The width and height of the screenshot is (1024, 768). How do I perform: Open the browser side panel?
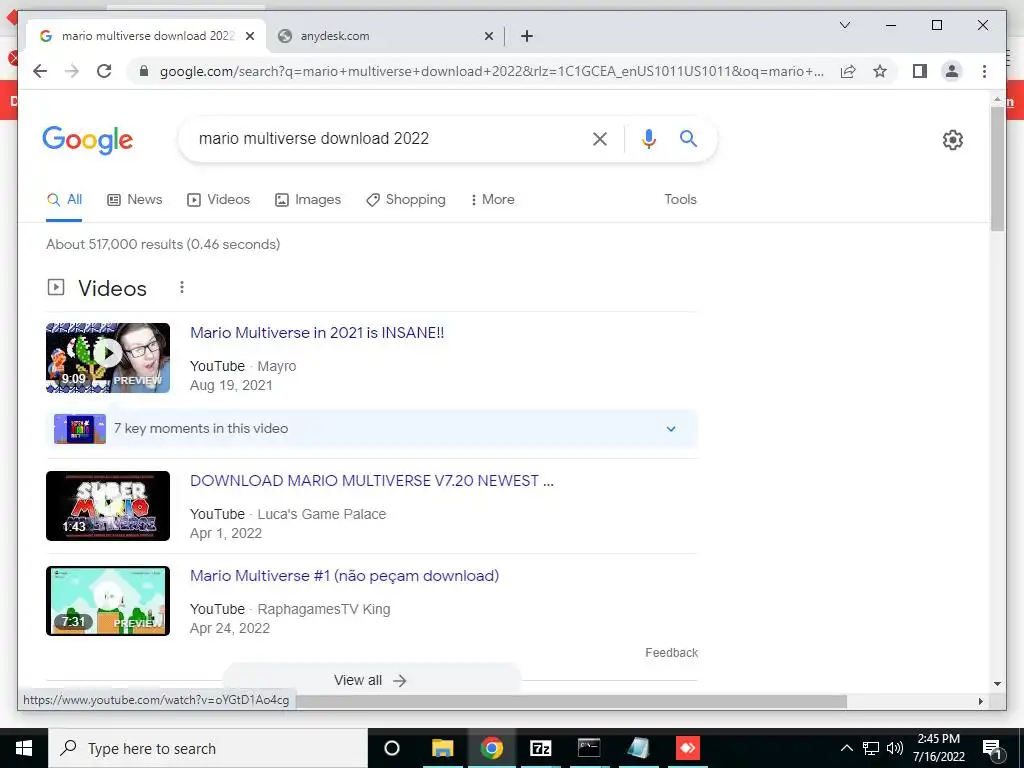click(x=920, y=71)
